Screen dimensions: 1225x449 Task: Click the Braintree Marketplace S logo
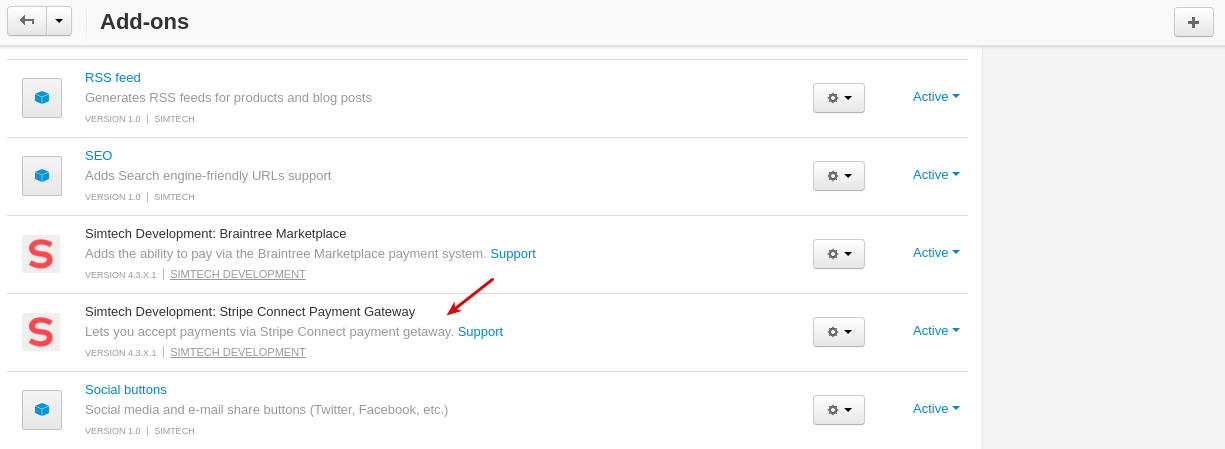coord(41,254)
